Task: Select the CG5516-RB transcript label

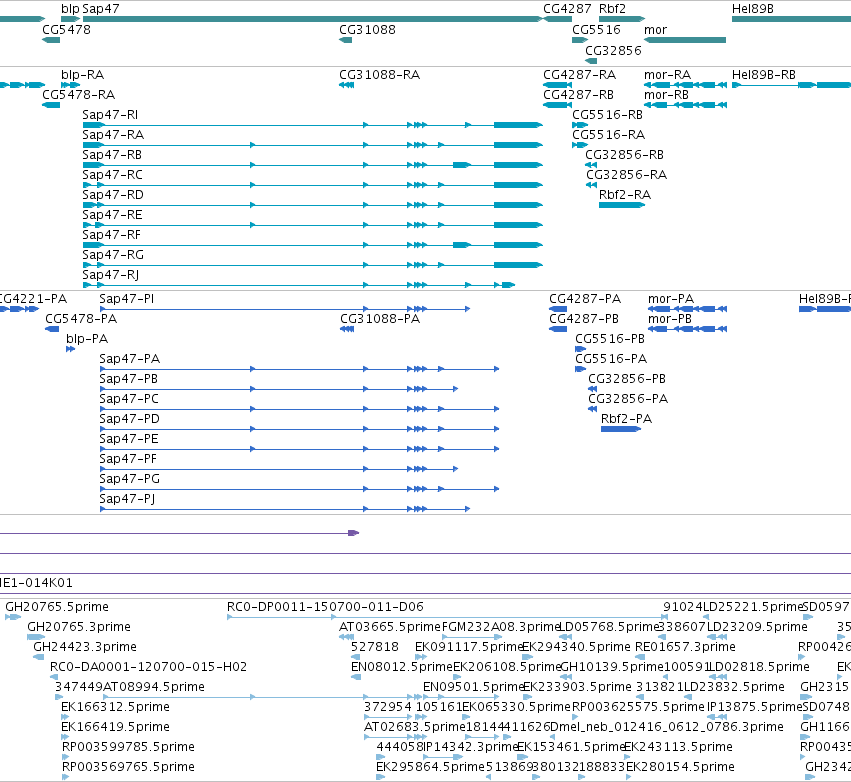Action: coord(607,115)
